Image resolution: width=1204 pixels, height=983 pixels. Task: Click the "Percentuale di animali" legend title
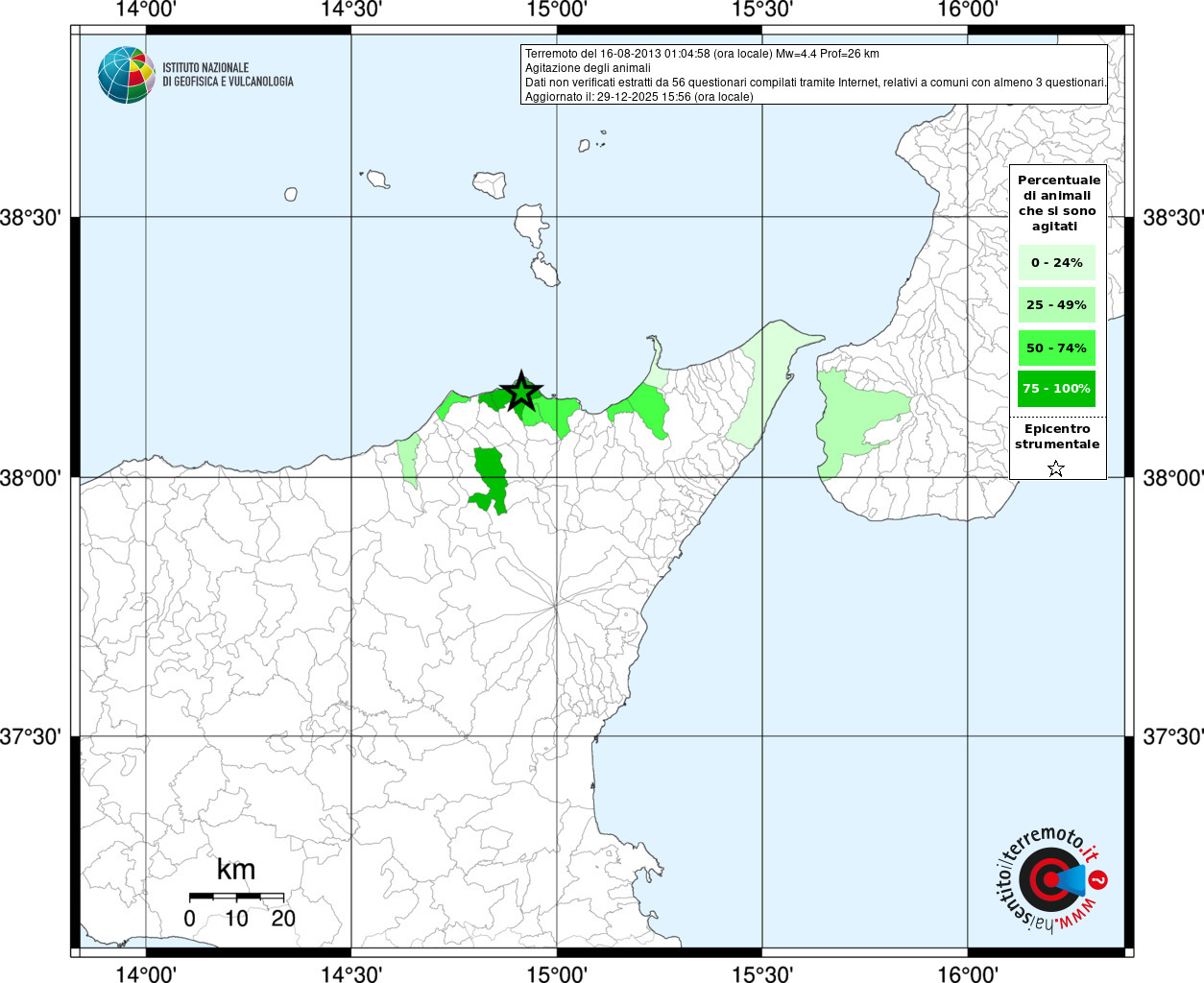pos(1057,203)
